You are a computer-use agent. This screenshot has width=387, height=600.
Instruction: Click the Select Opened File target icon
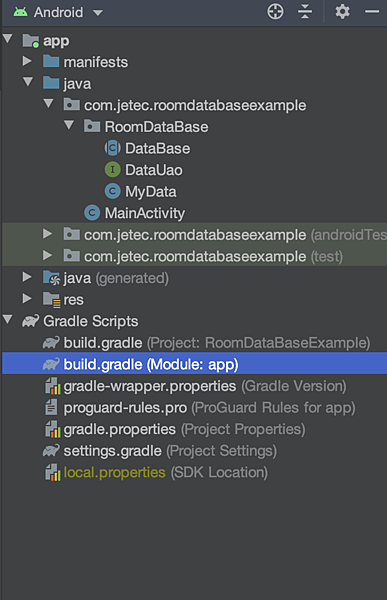(275, 12)
